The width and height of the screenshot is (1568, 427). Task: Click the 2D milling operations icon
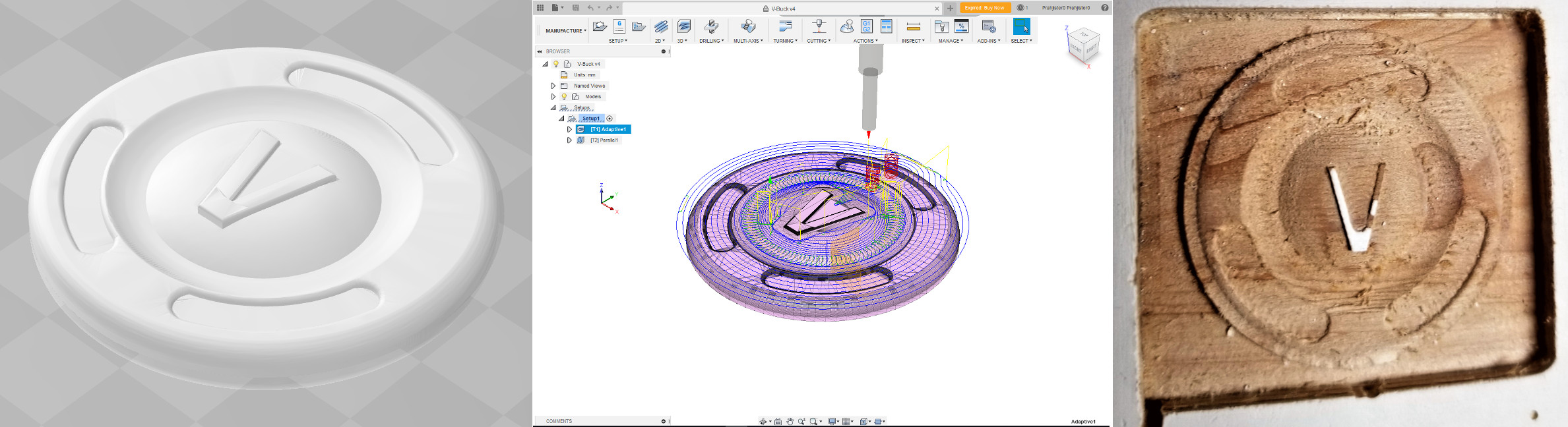661,26
